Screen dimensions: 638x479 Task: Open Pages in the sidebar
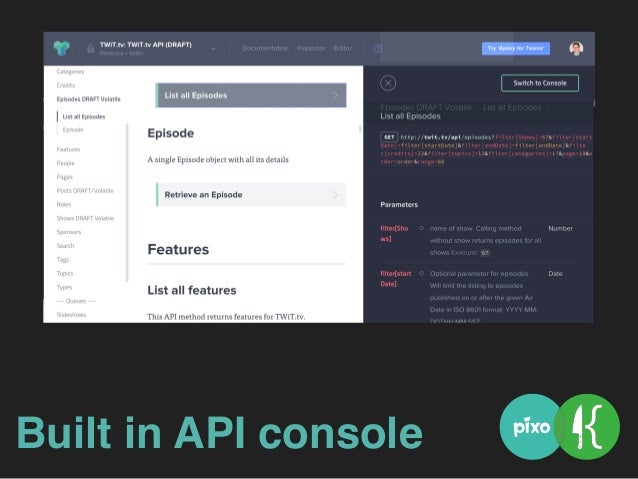pos(65,177)
